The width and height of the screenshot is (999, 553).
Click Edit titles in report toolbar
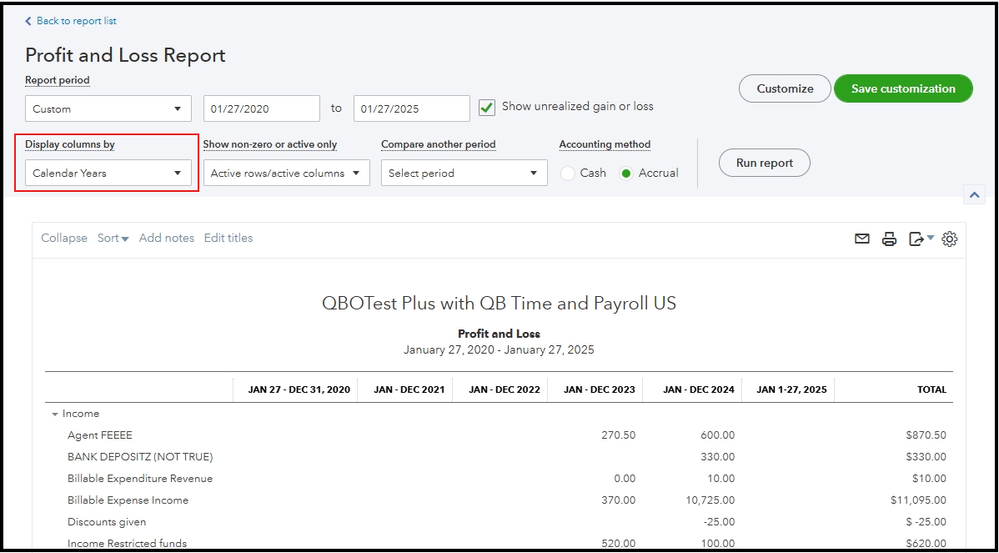tap(228, 238)
